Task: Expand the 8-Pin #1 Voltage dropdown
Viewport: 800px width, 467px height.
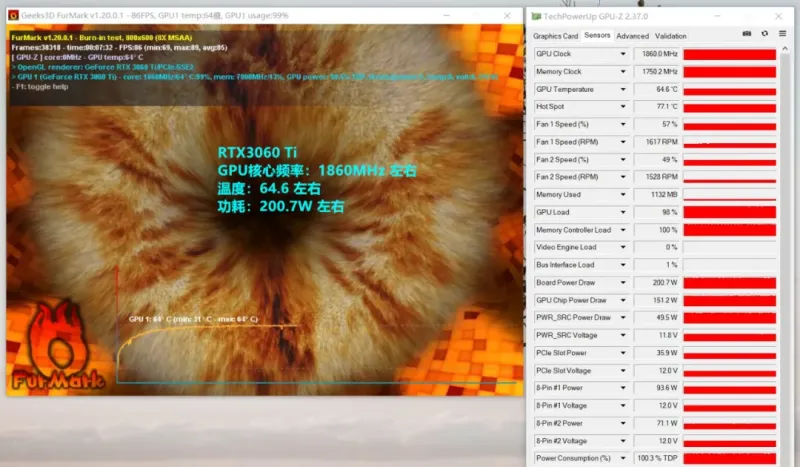Action: click(x=623, y=406)
